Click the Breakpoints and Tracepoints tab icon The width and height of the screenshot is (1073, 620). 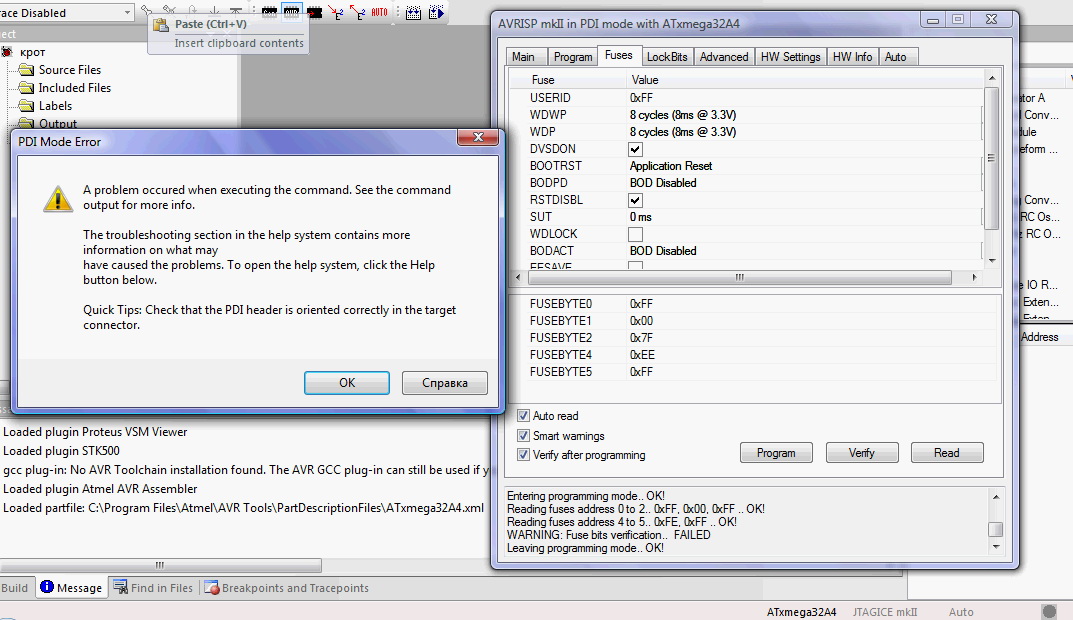(212, 588)
